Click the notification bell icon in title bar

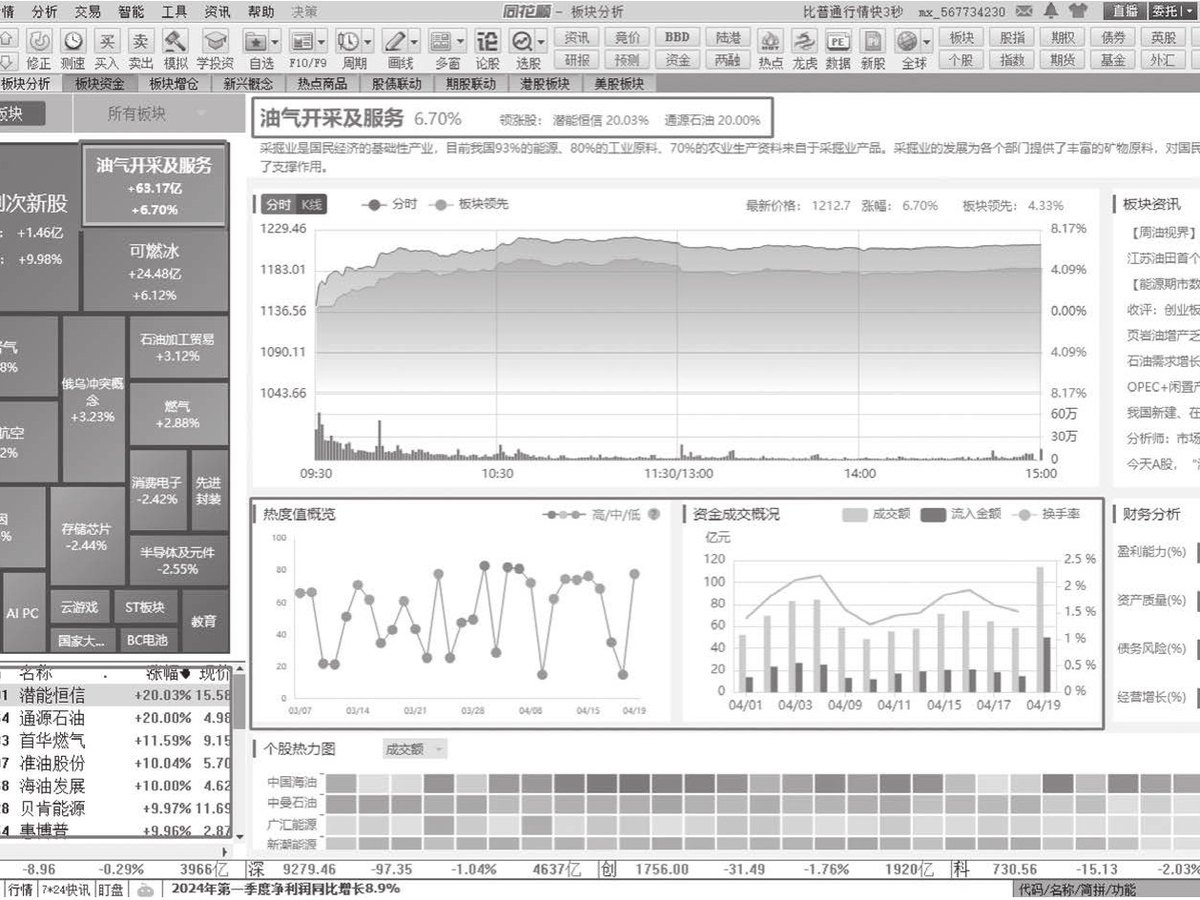pos(1051,11)
